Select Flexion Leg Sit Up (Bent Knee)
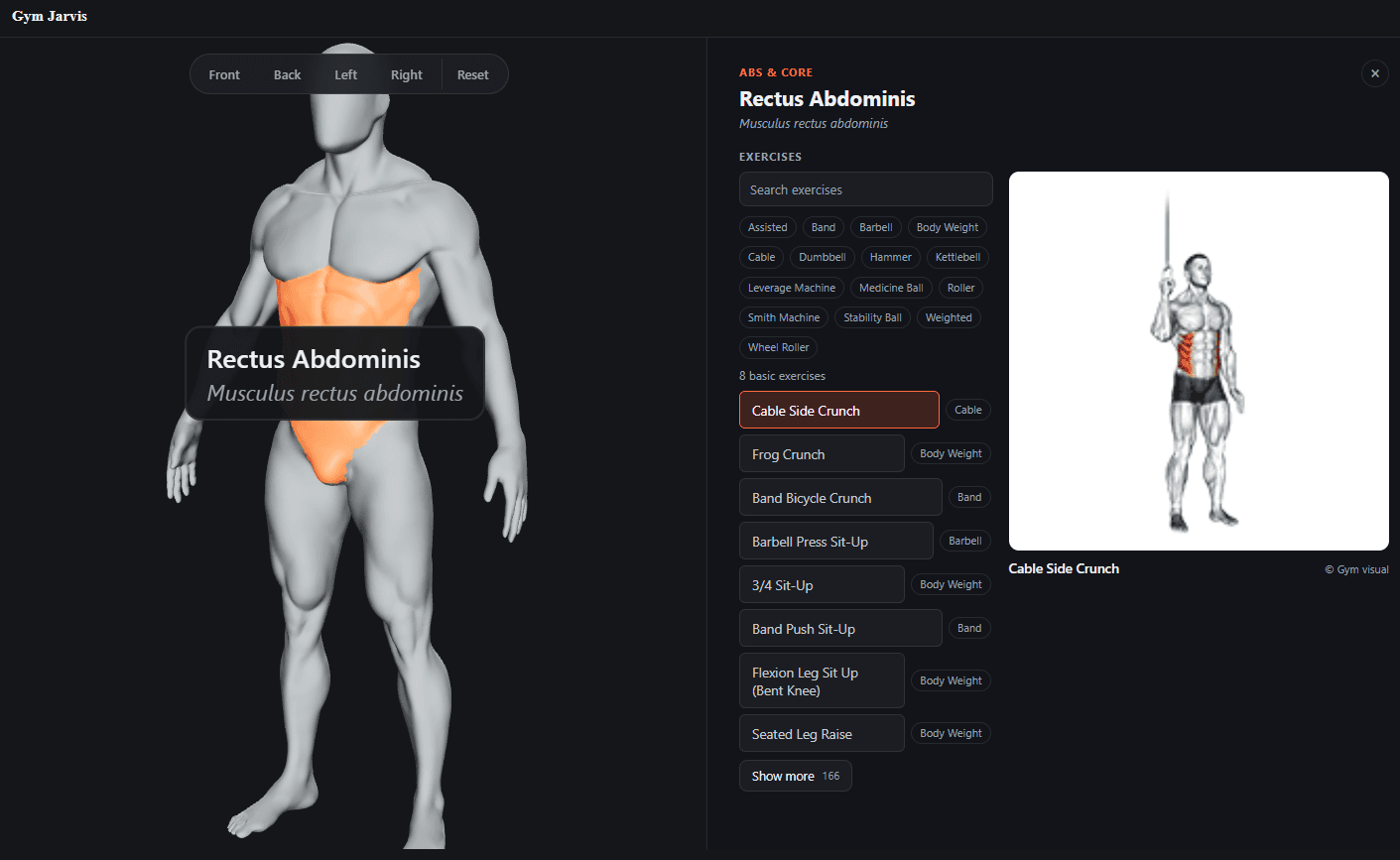This screenshot has height=860, width=1400. (x=822, y=680)
